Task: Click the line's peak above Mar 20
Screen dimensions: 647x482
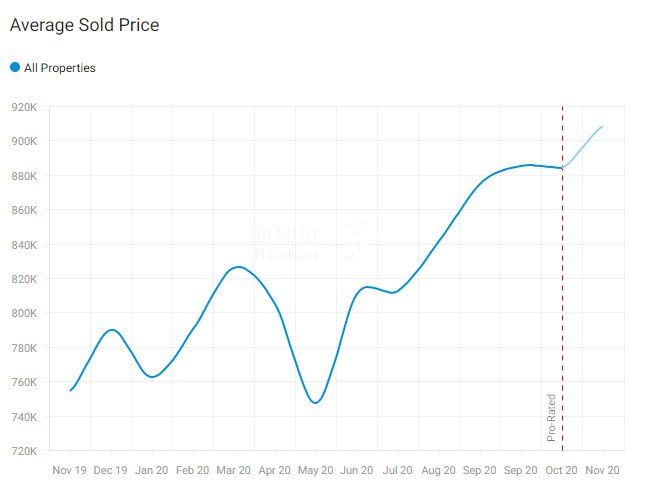Action: 237,267
